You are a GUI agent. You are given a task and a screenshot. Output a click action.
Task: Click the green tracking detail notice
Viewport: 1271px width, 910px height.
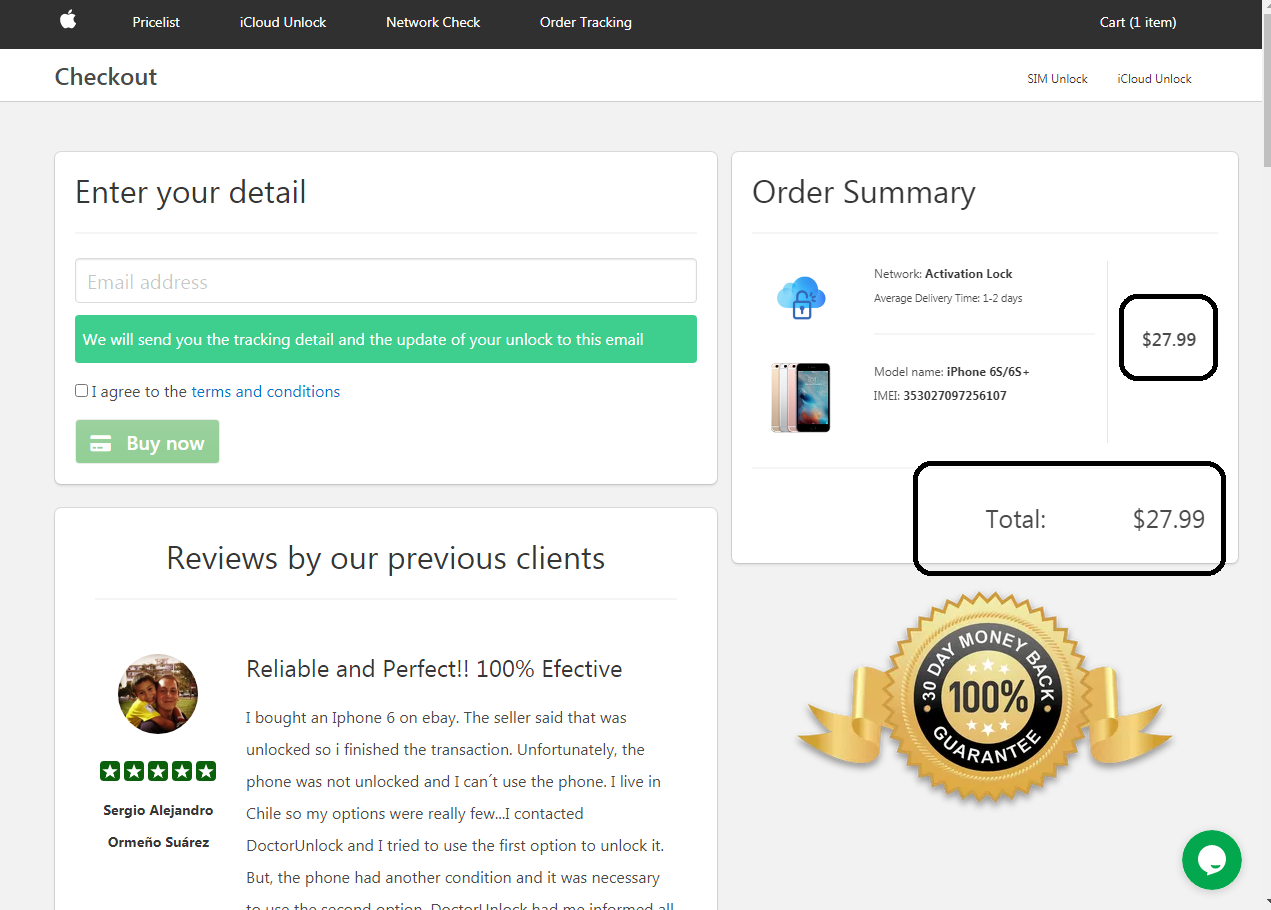pos(386,339)
